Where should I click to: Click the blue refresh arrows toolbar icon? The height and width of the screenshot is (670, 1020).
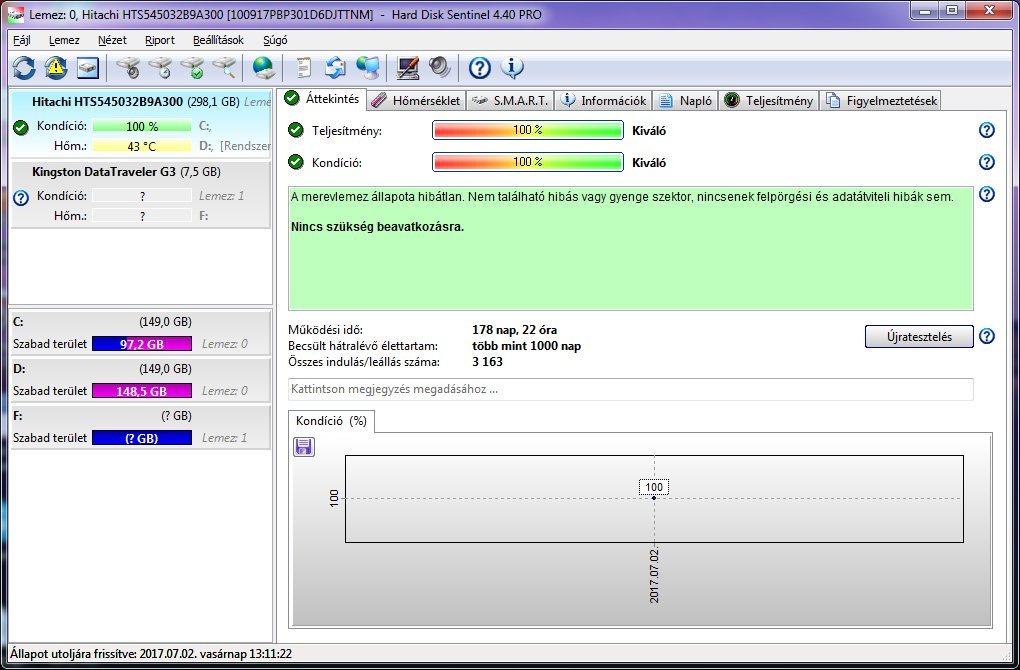(24, 68)
